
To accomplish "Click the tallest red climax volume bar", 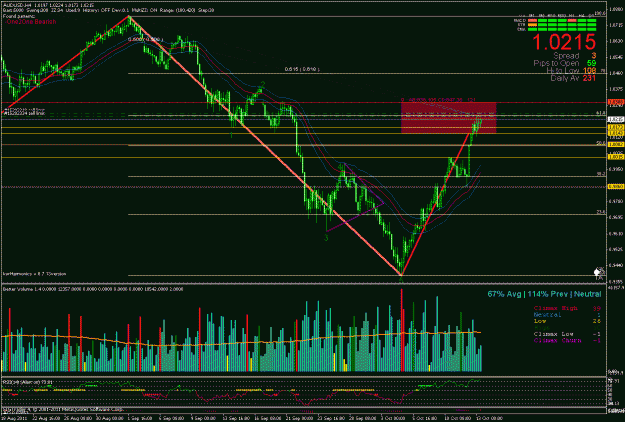I will point(401,330).
